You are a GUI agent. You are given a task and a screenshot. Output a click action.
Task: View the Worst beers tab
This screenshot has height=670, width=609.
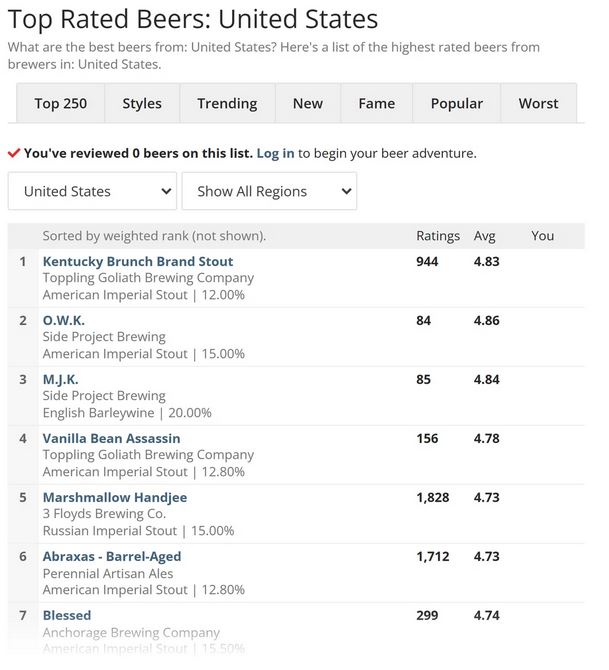tap(538, 103)
